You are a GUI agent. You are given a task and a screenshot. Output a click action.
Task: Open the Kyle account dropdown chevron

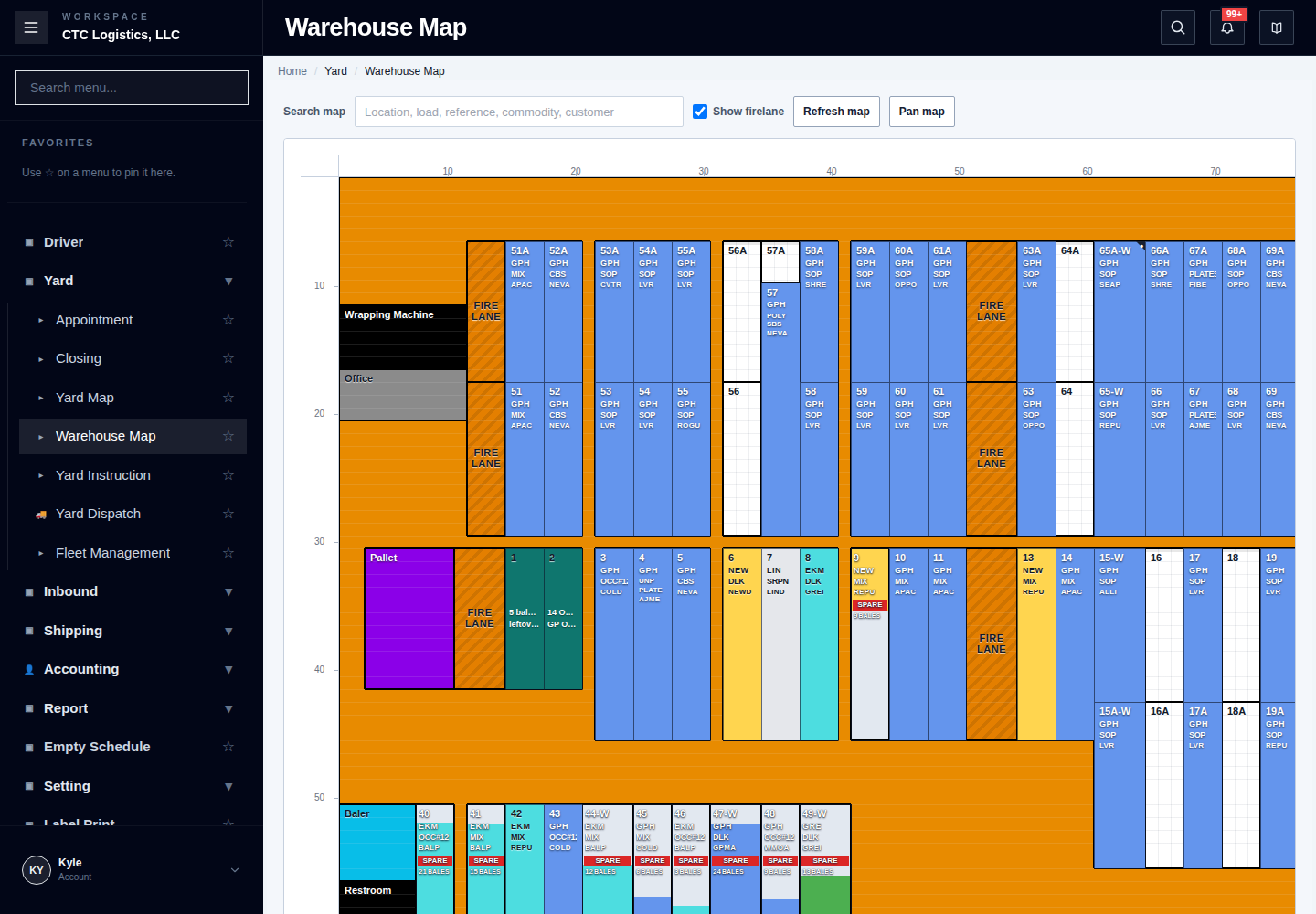click(x=235, y=870)
